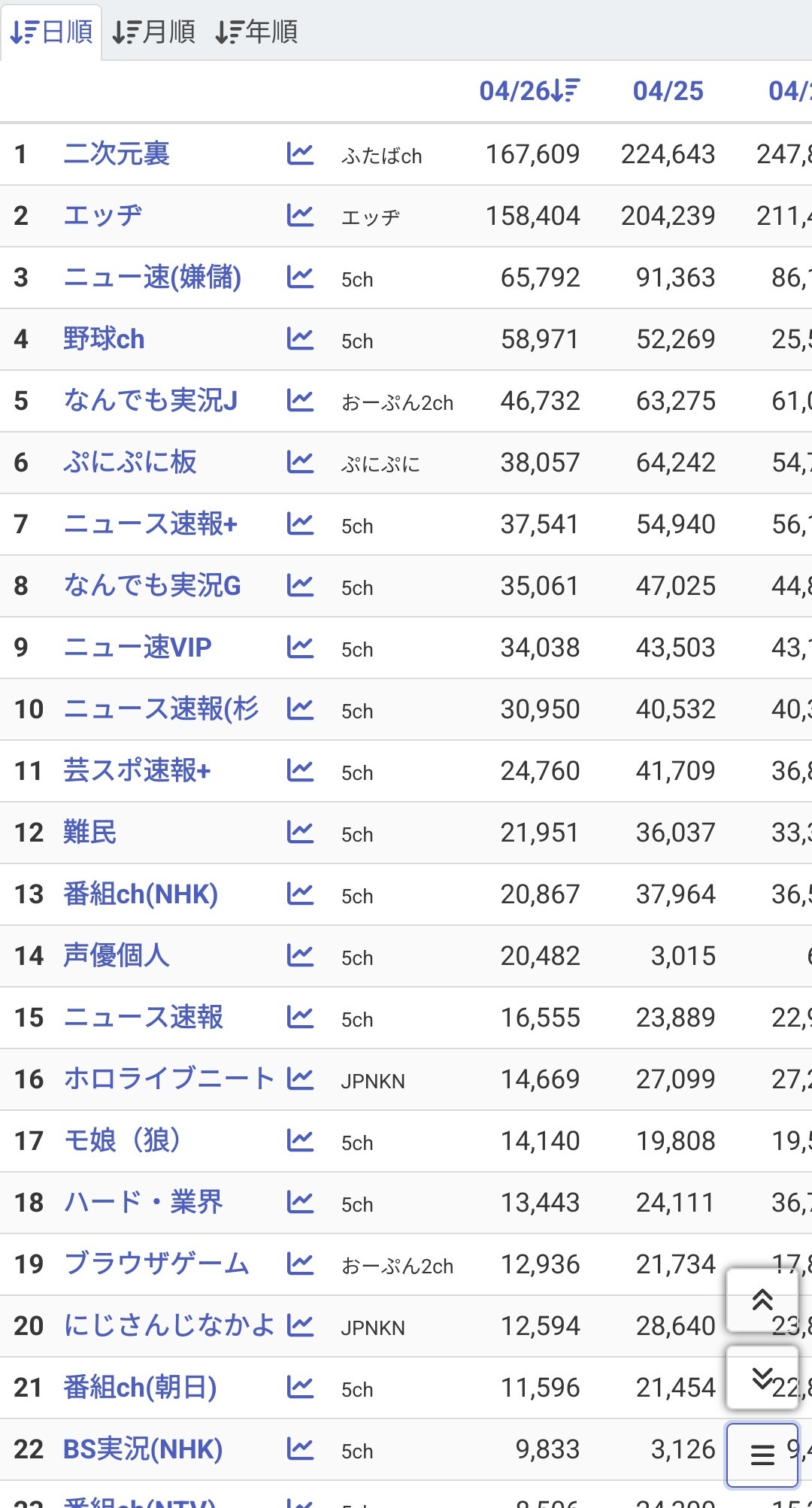
Task: Open the chart for ブラウザゲーム
Action: (300, 1264)
